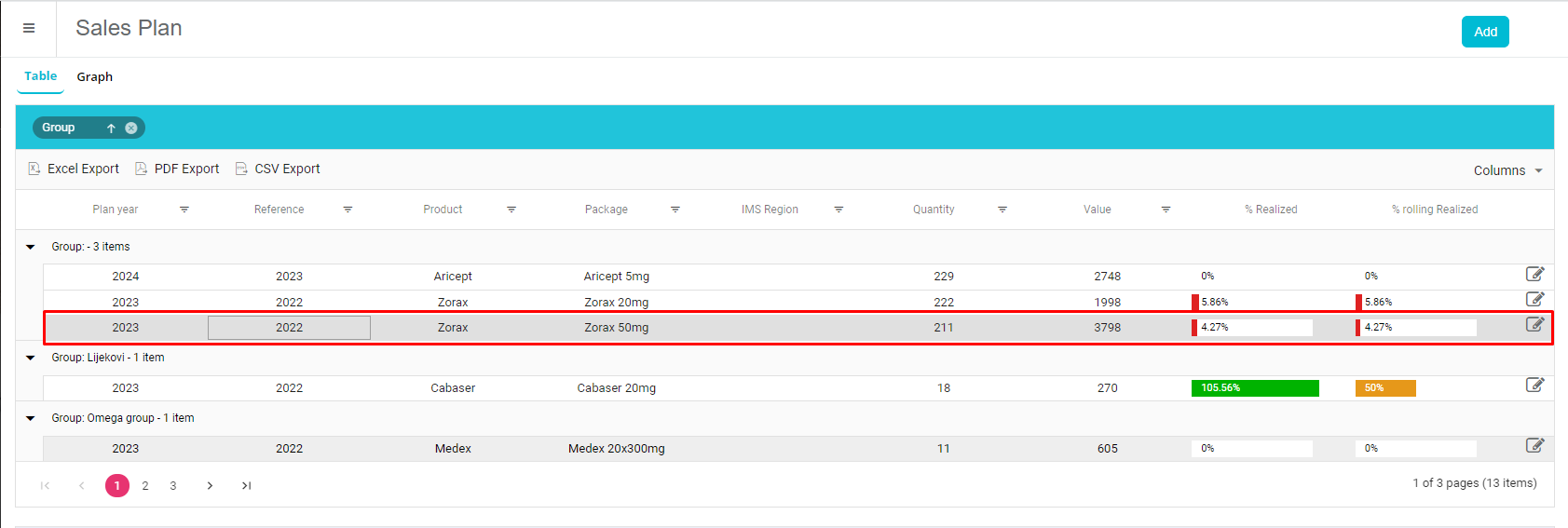
Task: Open filter for Plan year column
Action: (x=184, y=210)
